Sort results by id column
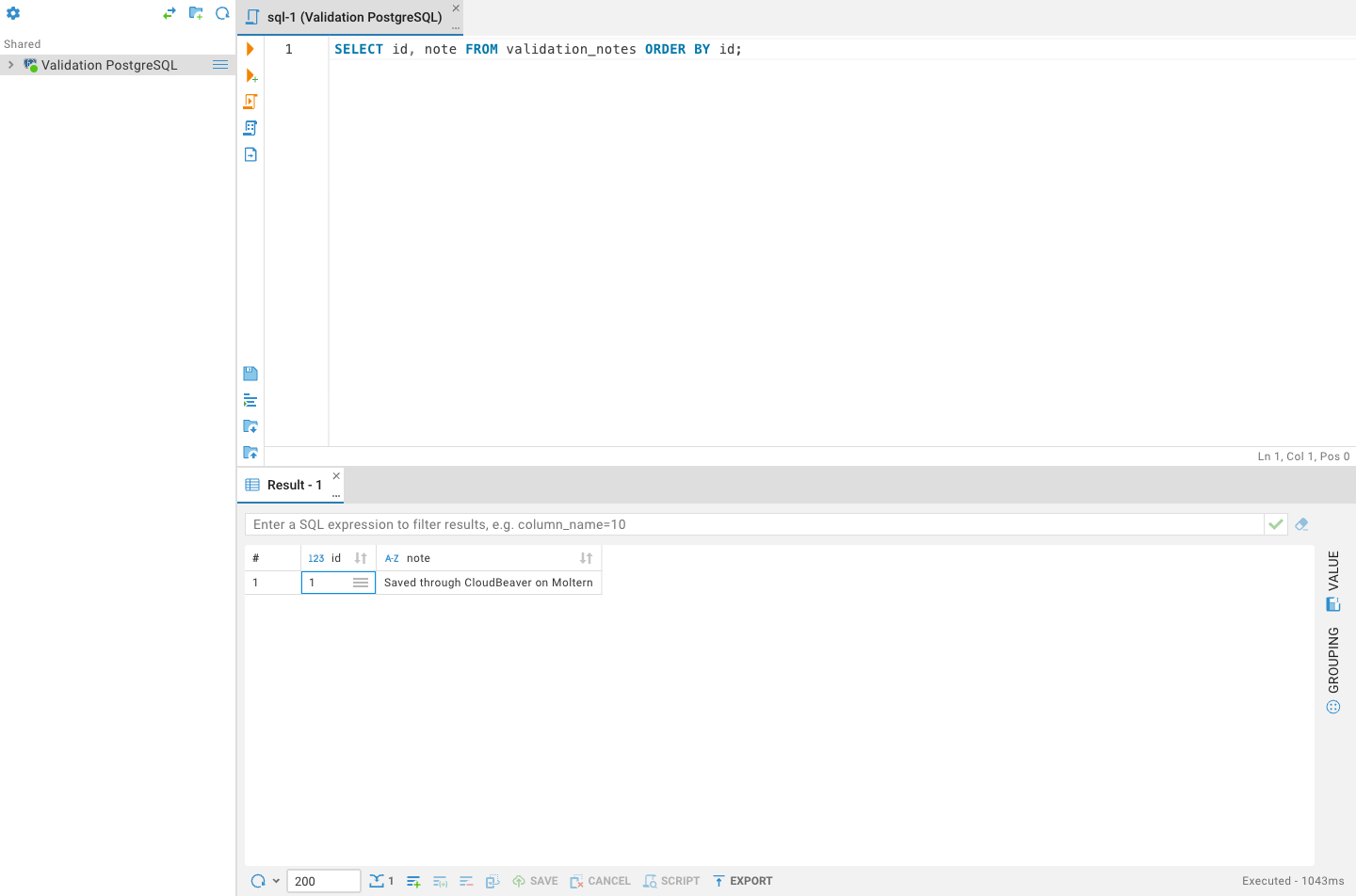Screen dimensions: 1356x896 361,558
